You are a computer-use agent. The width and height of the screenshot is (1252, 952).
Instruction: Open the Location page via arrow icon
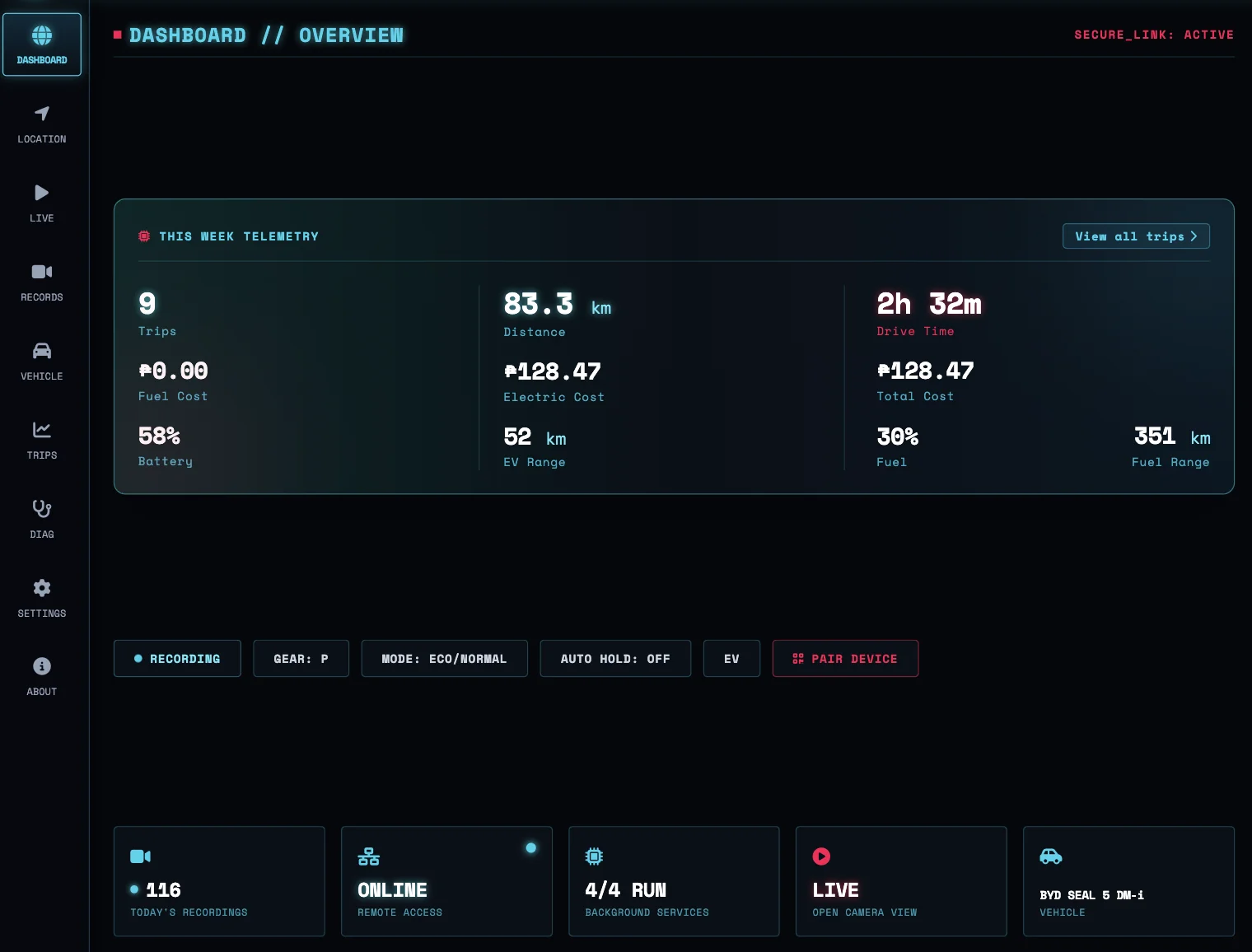click(x=42, y=113)
